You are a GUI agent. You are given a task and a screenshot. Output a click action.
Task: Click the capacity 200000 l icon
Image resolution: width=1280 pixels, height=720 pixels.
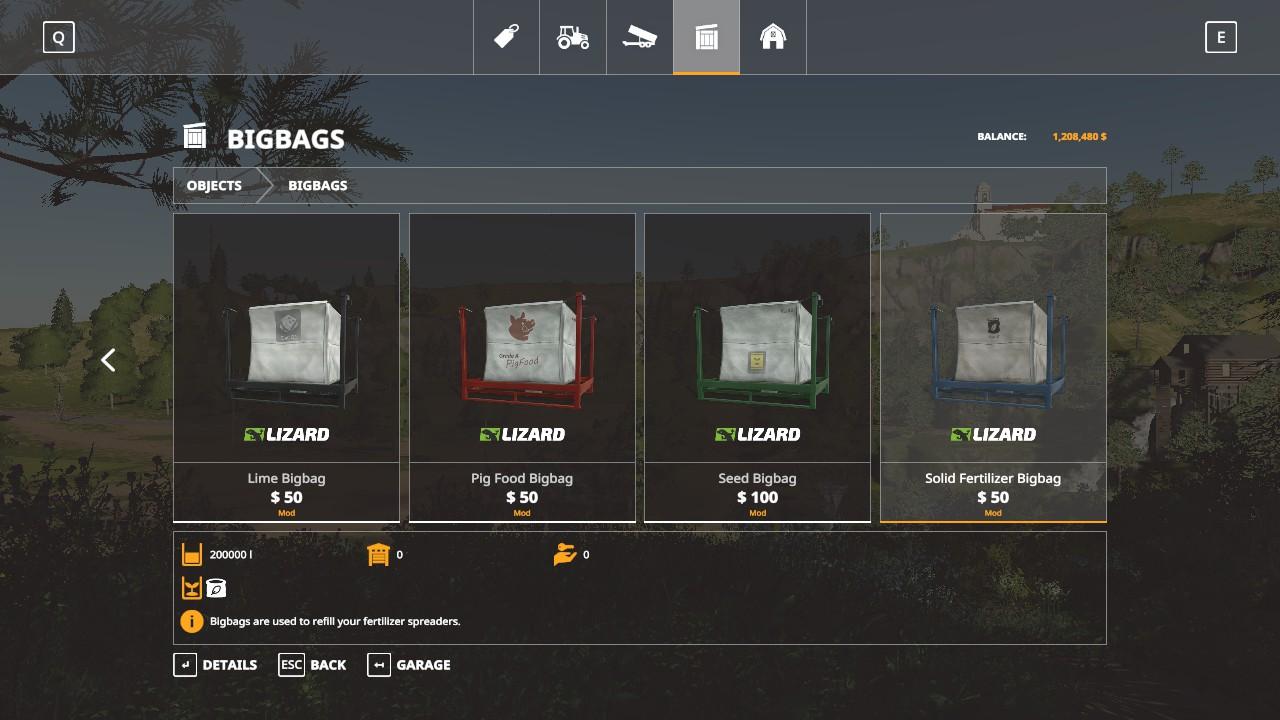pyautogui.click(x=192, y=554)
